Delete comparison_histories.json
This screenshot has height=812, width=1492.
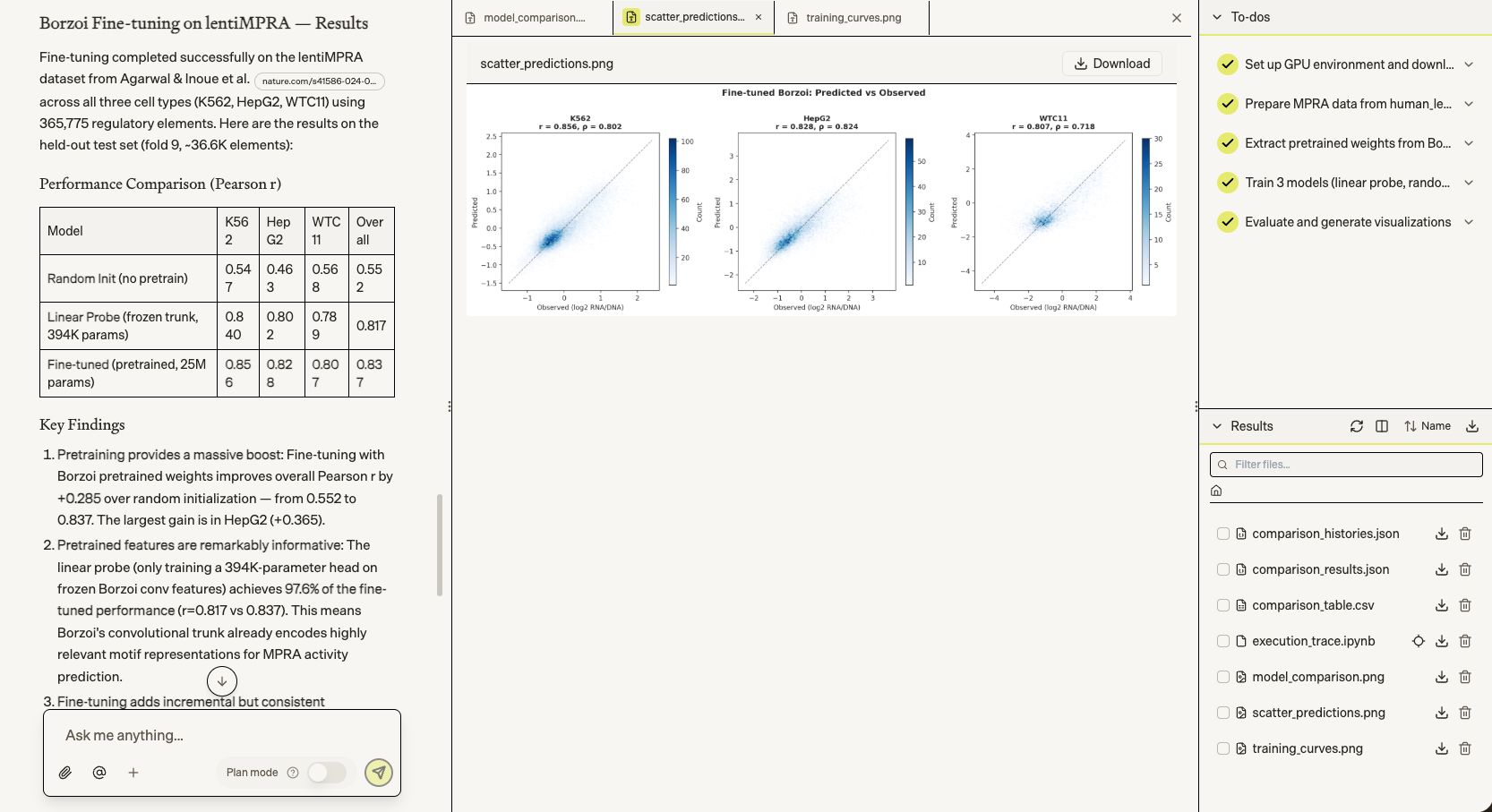[x=1465, y=534]
